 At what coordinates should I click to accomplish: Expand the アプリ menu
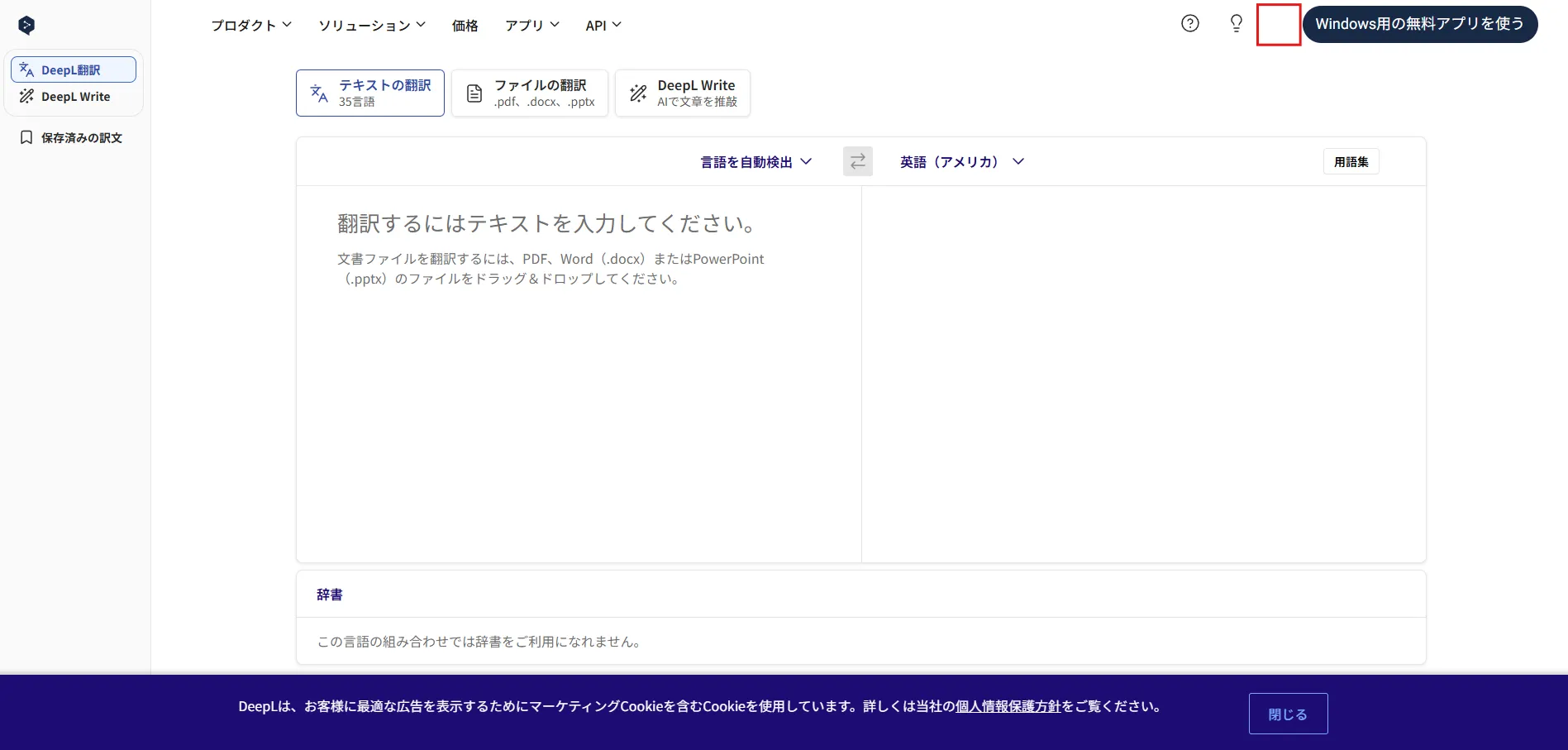(x=532, y=26)
